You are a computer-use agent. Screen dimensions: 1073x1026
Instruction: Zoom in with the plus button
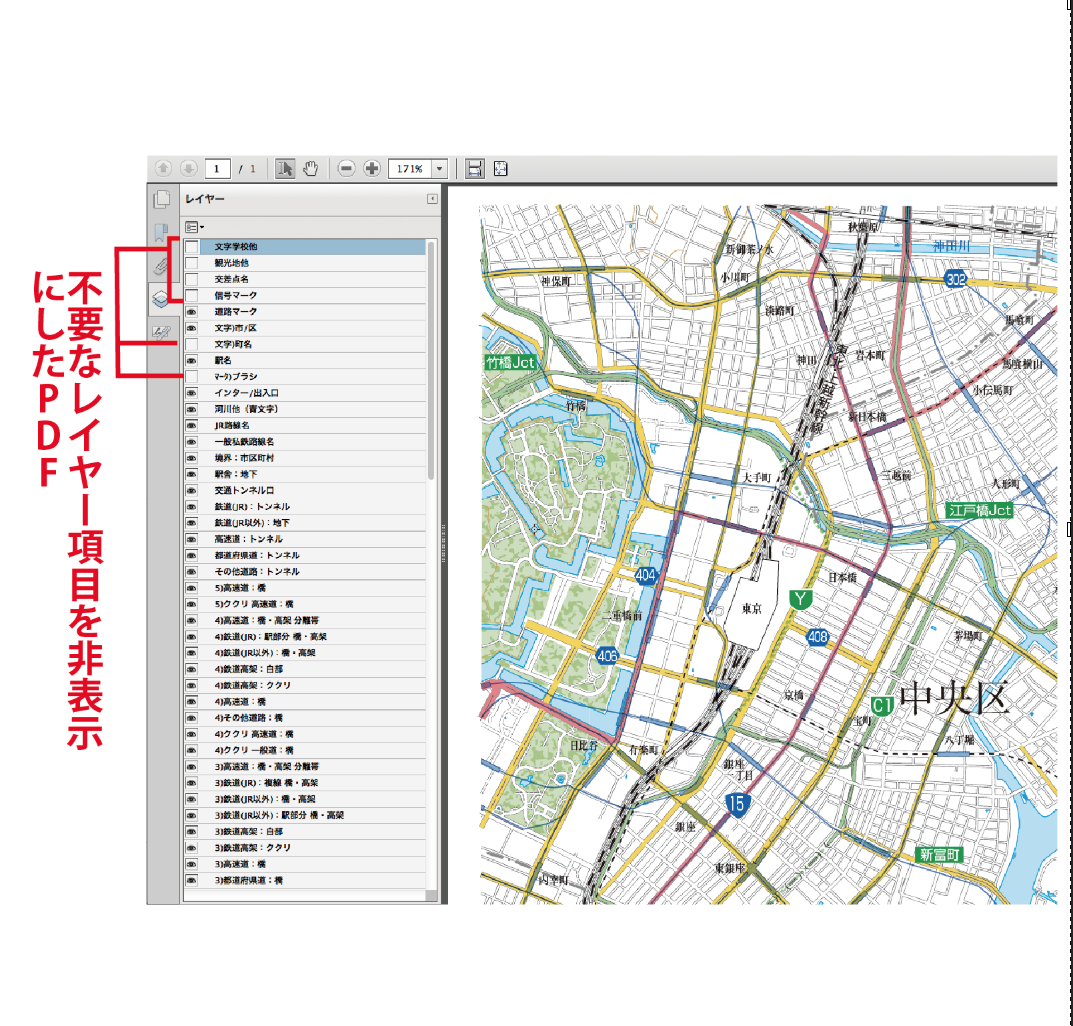coord(372,168)
